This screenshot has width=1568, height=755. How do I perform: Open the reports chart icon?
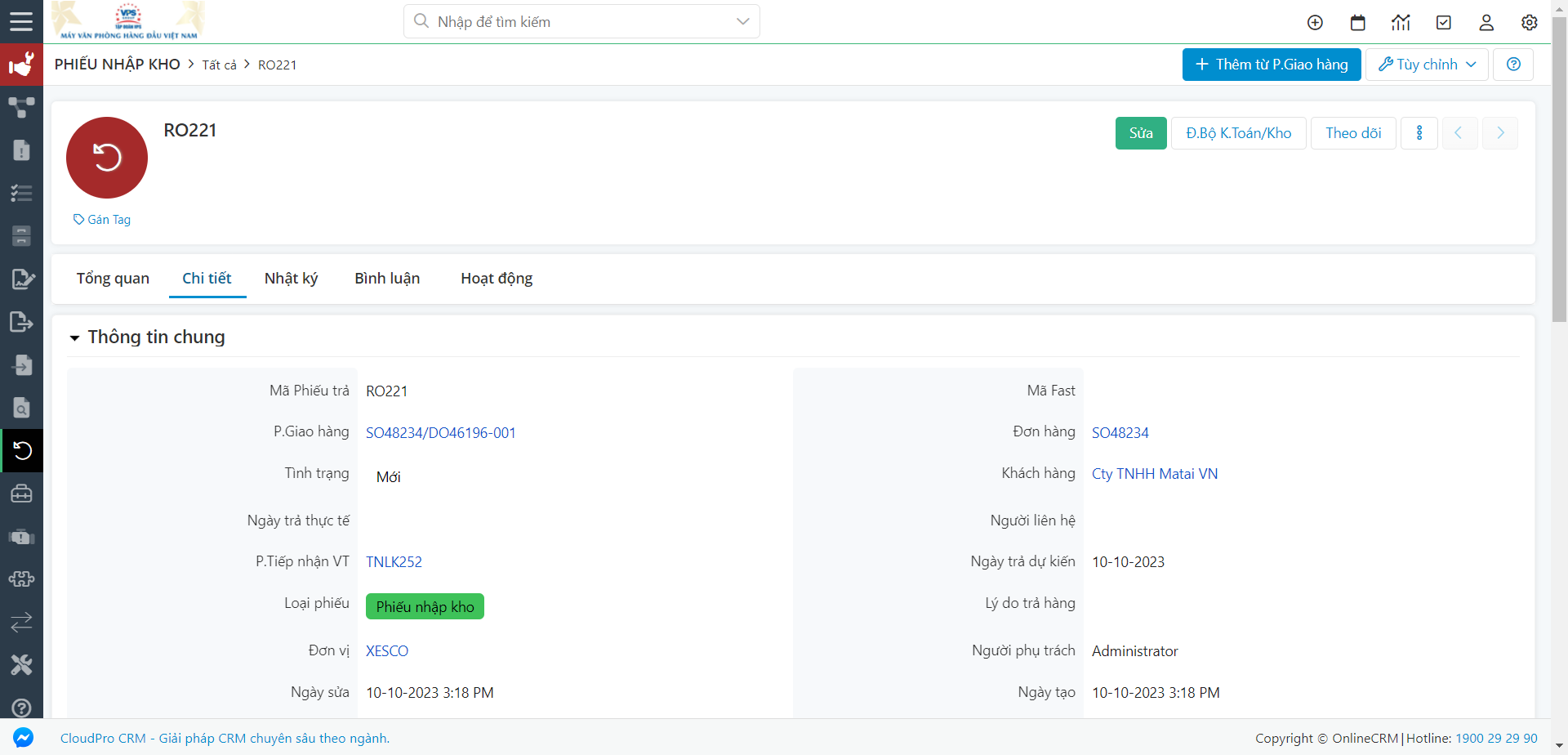tap(1401, 23)
